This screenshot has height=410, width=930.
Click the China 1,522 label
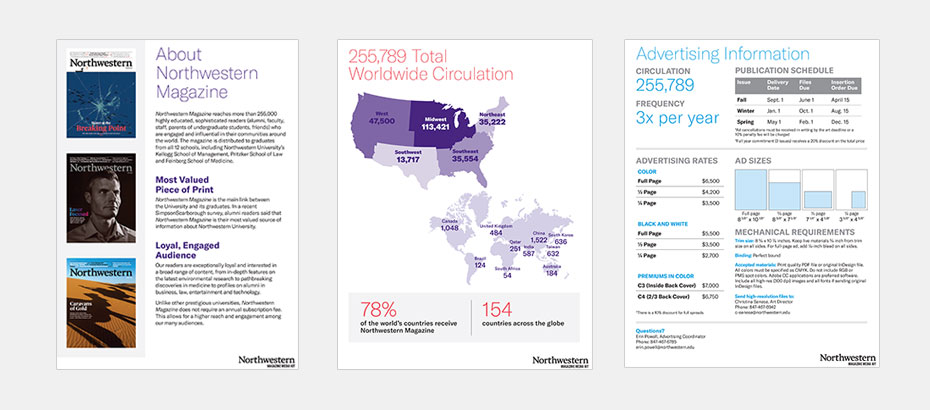[539, 237]
